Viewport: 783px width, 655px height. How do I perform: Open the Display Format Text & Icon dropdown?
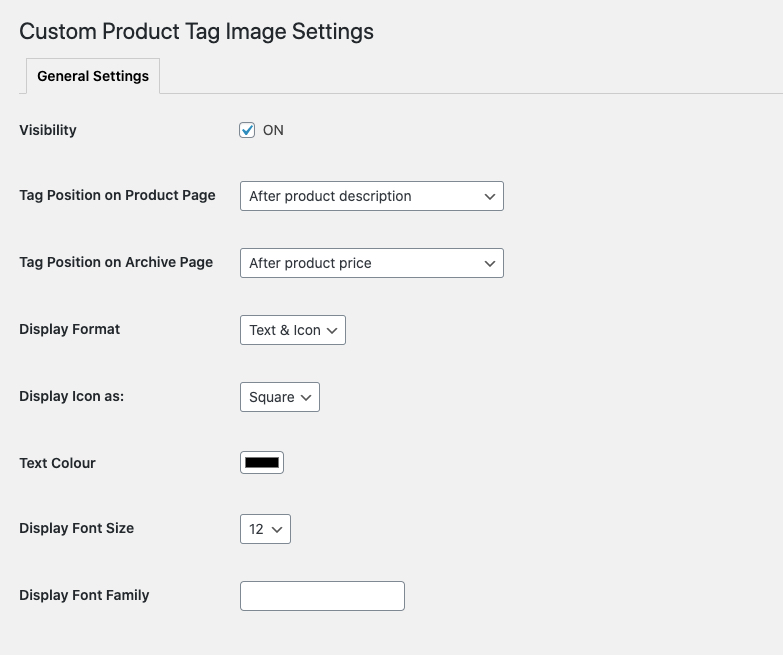(293, 330)
